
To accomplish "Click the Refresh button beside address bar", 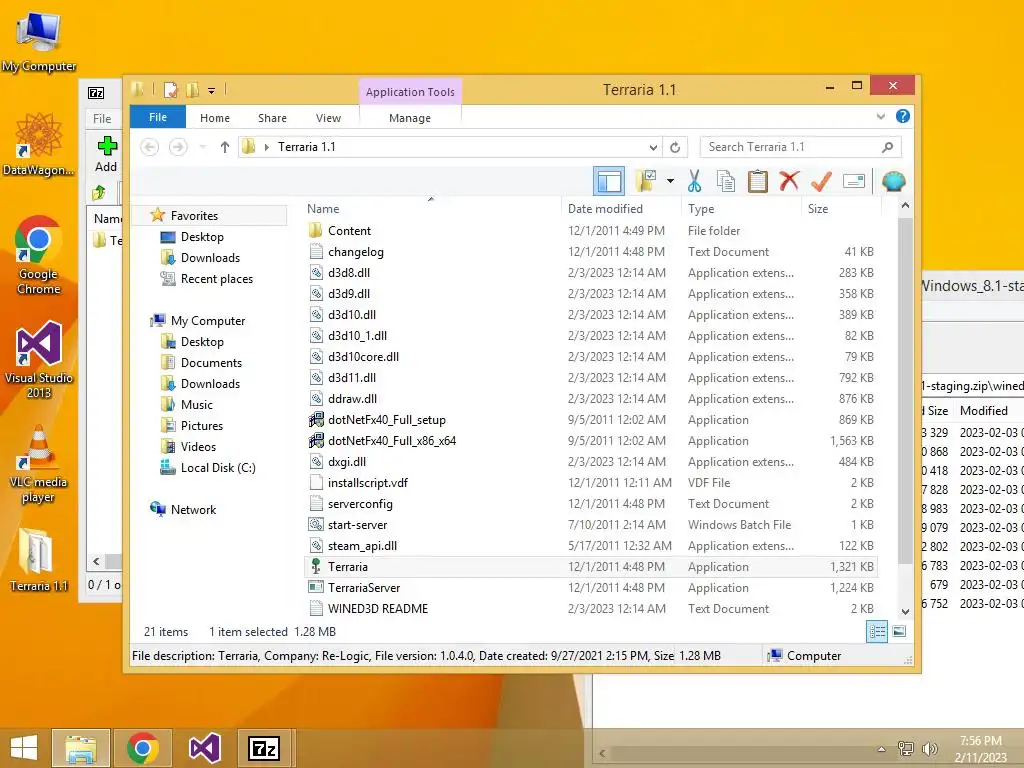I will (675, 147).
